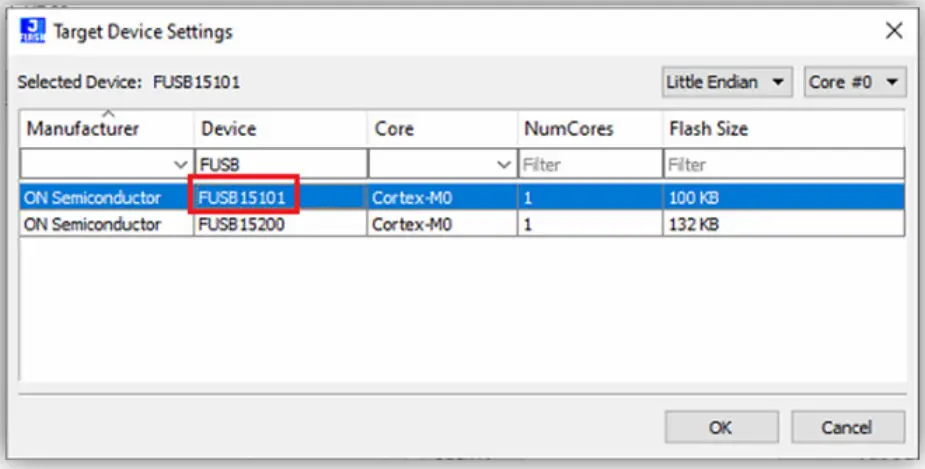Screen dimensions: 925x469
Task: Confirm selection with the OK button
Action: [x=721, y=427]
